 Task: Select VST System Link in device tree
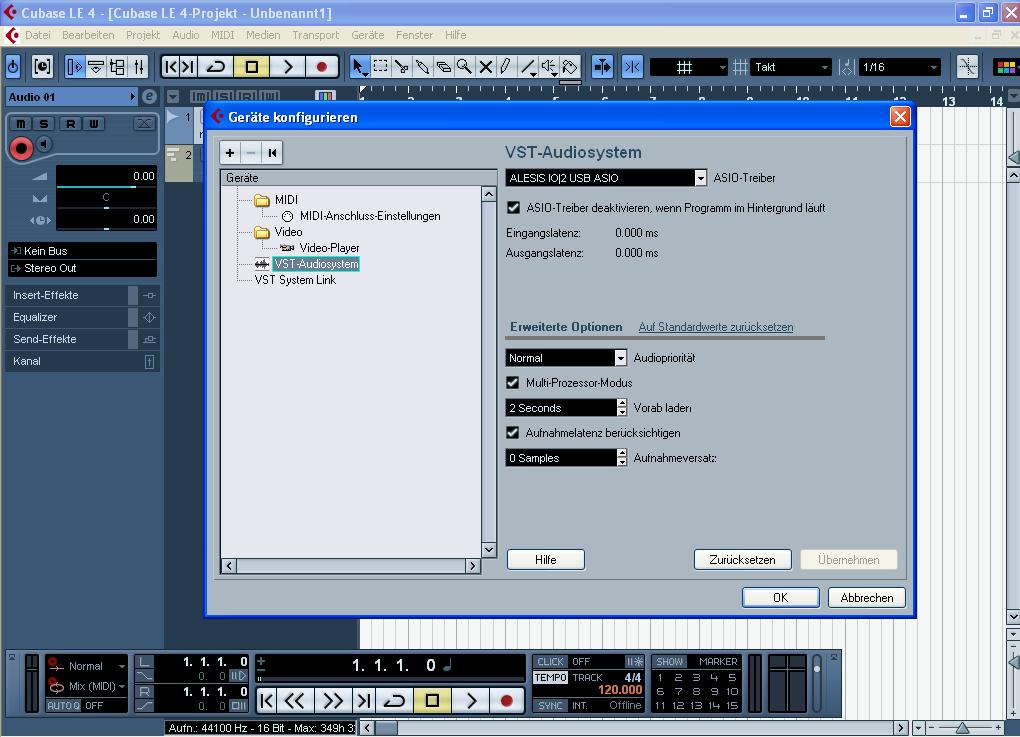pos(295,280)
